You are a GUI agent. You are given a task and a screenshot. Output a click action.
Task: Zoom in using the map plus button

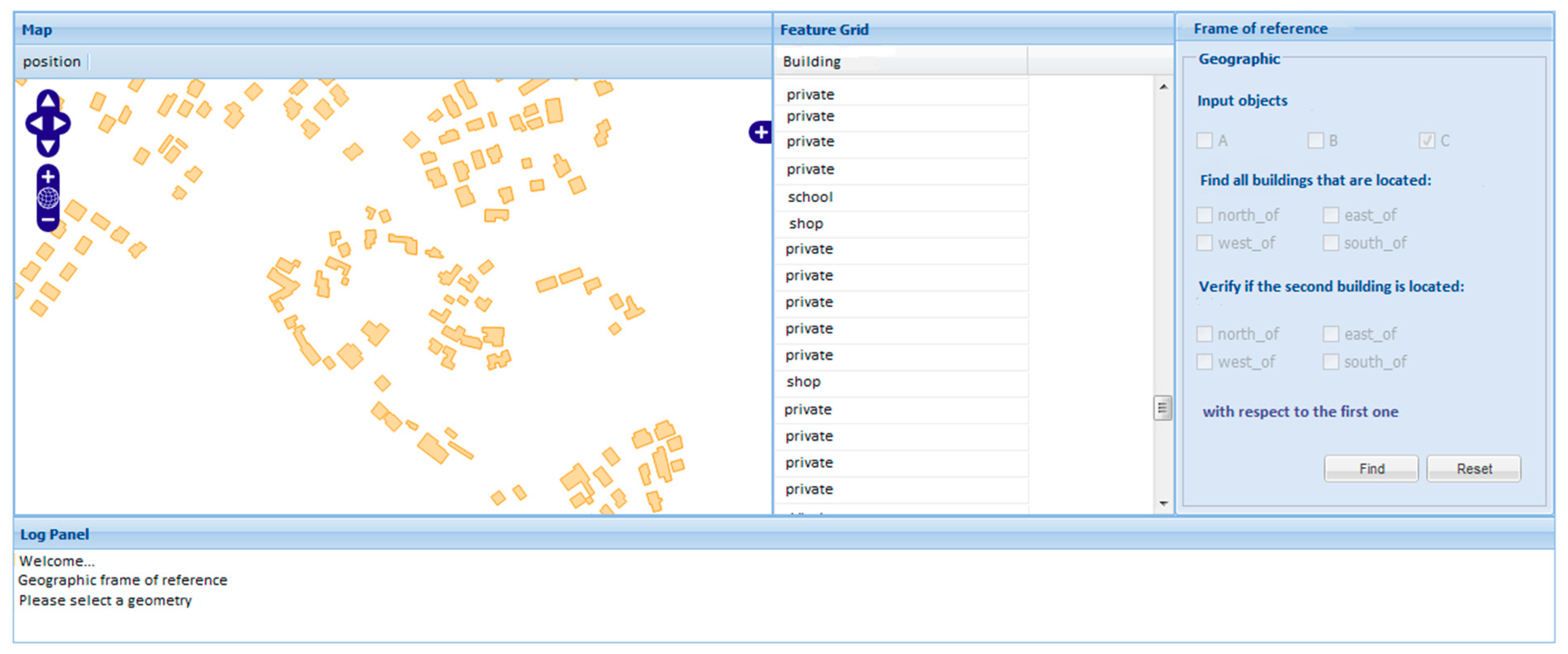click(x=48, y=177)
